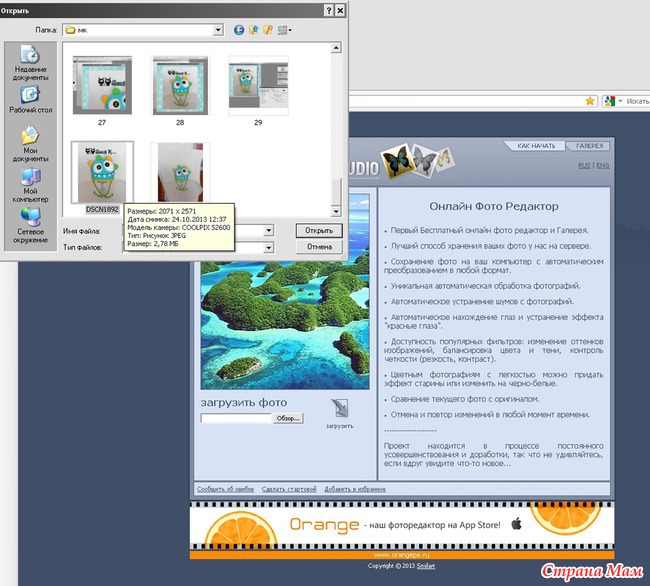Switch to the ГАЛЕРЕЯ tab
The image size is (650, 586).
pyautogui.click(x=590, y=146)
